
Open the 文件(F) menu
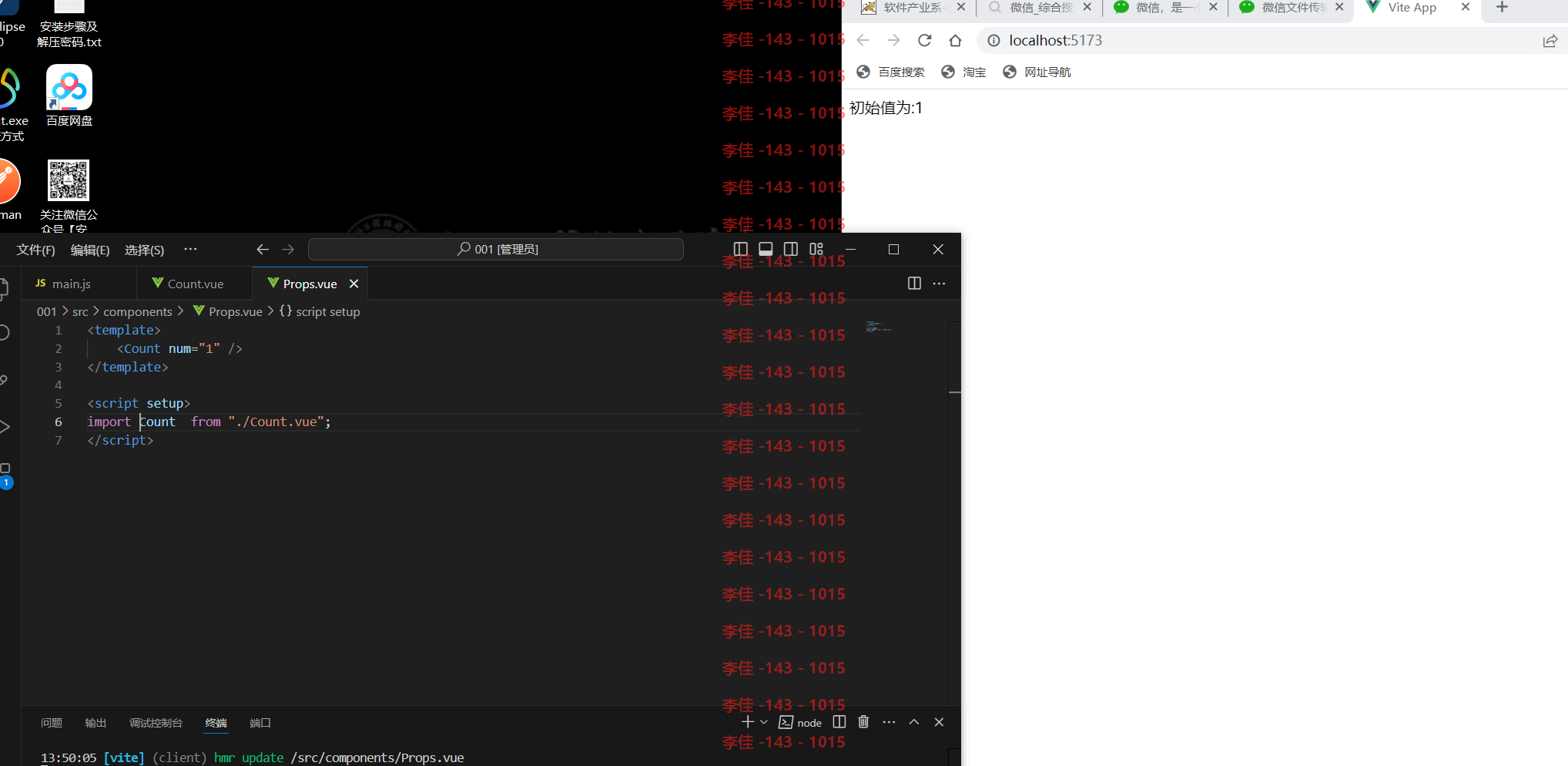[36, 250]
